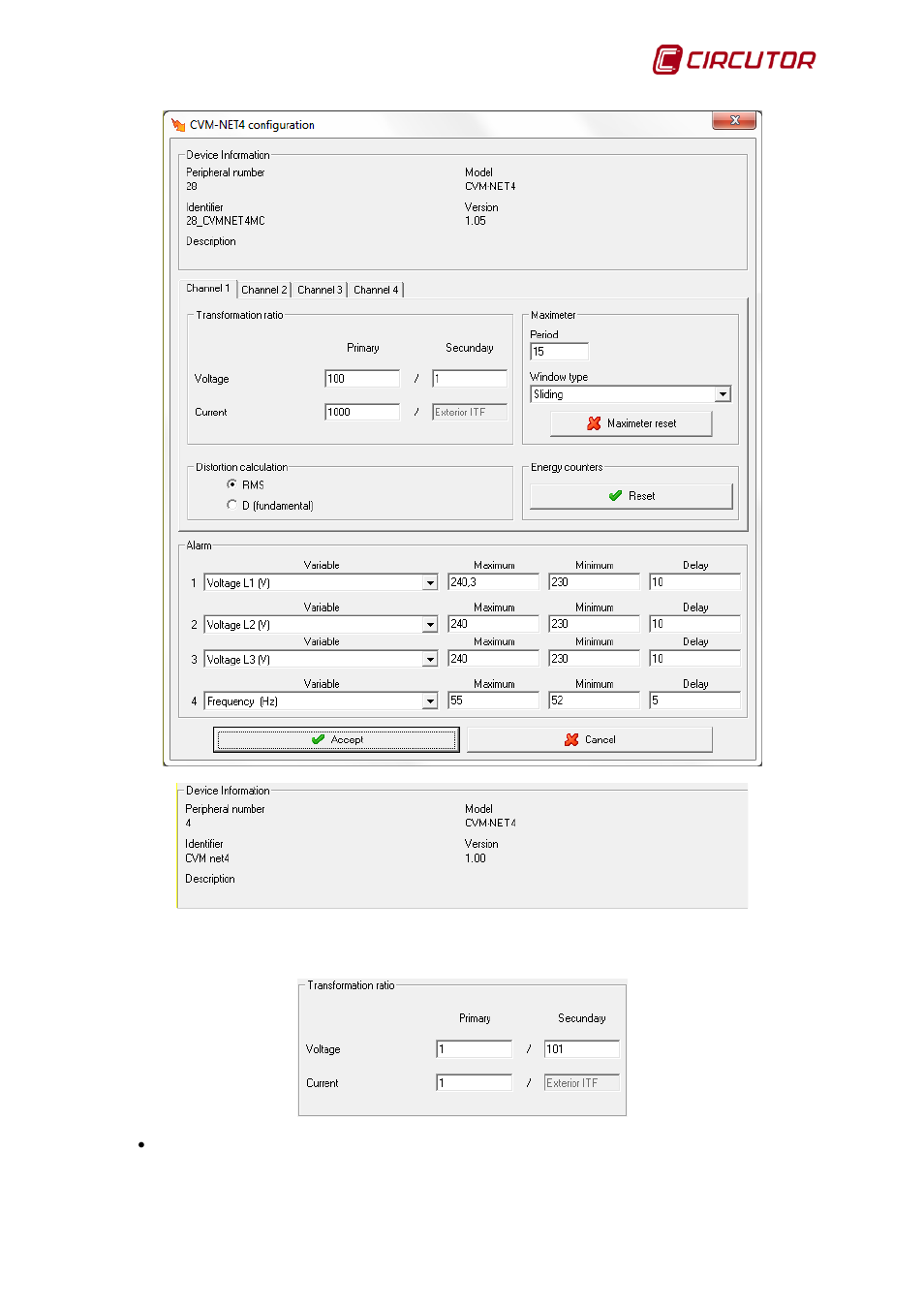Viewport: 924px width, 1308px height.
Task: Click the CVM-NET4 configuration title bar icon
Action: click(x=178, y=124)
